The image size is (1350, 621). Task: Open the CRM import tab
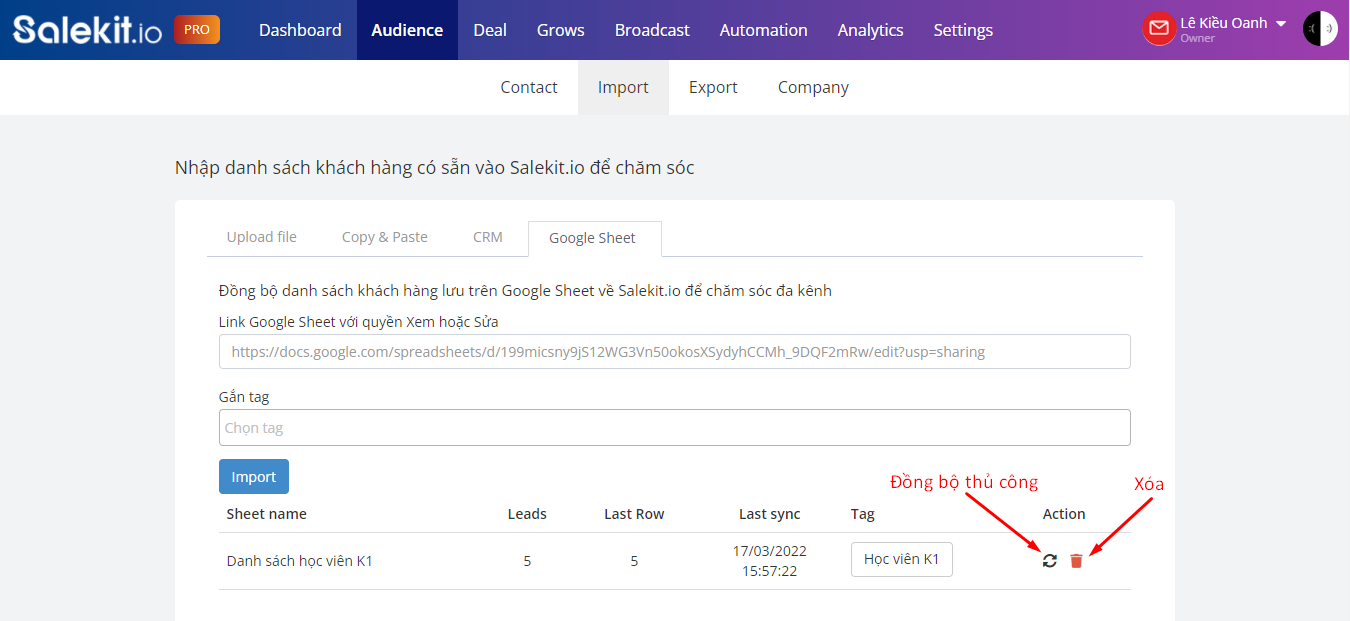point(488,237)
